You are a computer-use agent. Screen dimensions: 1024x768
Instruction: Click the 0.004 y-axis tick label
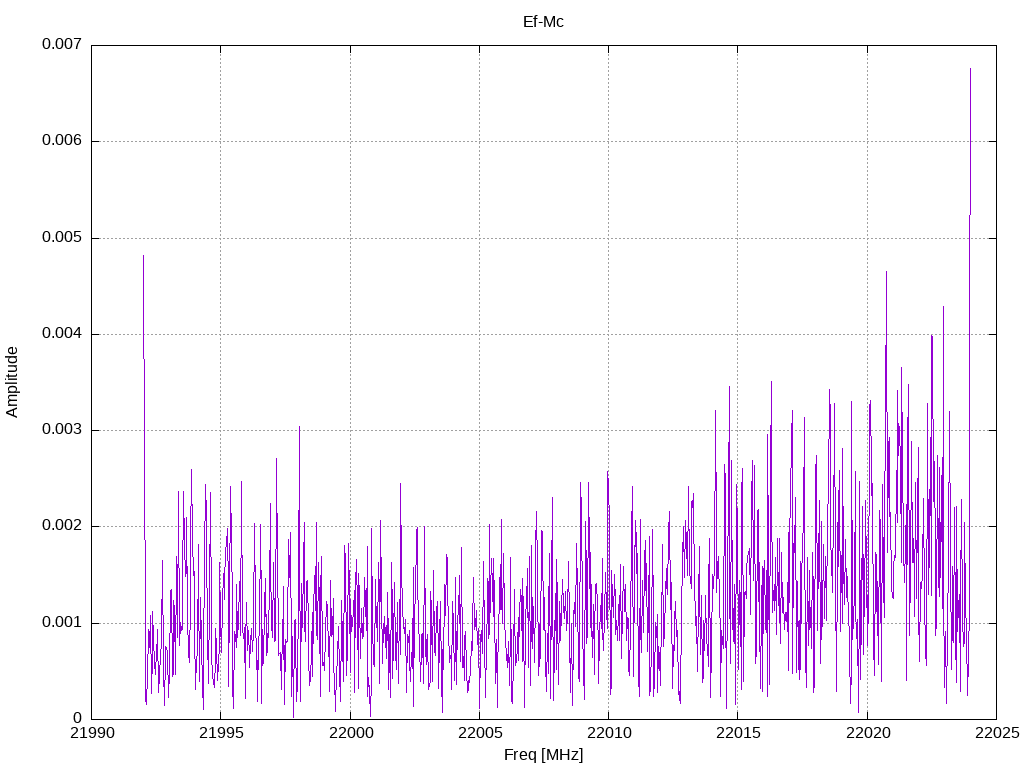pyautogui.click(x=61, y=334)
